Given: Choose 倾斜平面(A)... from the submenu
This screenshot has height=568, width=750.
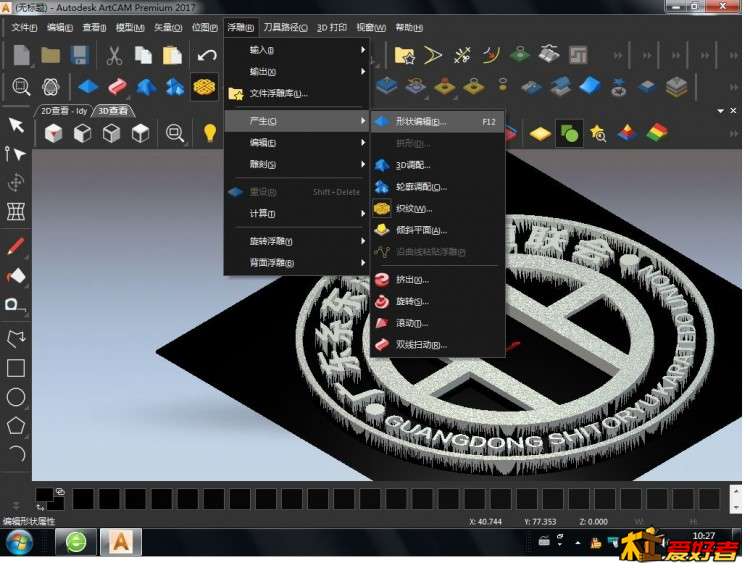Looking at the screenshot, I should (x=438, y=230).
